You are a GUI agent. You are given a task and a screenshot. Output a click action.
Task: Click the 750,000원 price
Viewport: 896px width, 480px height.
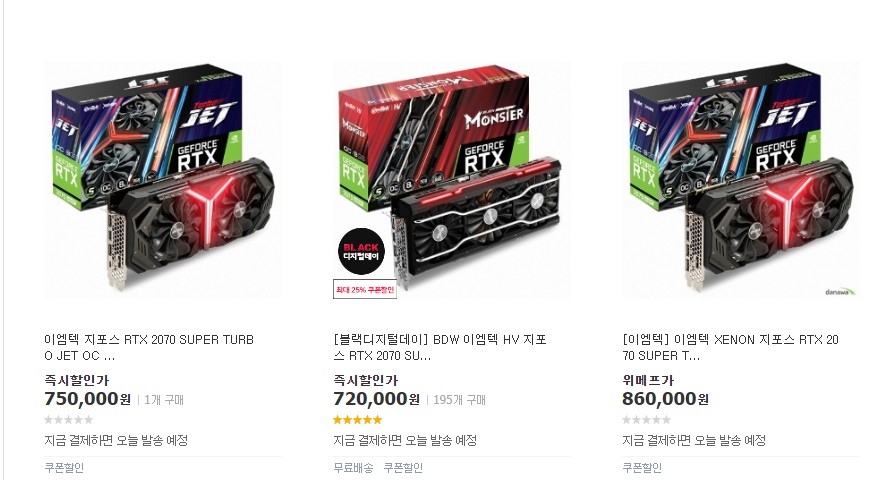[87, 399]
